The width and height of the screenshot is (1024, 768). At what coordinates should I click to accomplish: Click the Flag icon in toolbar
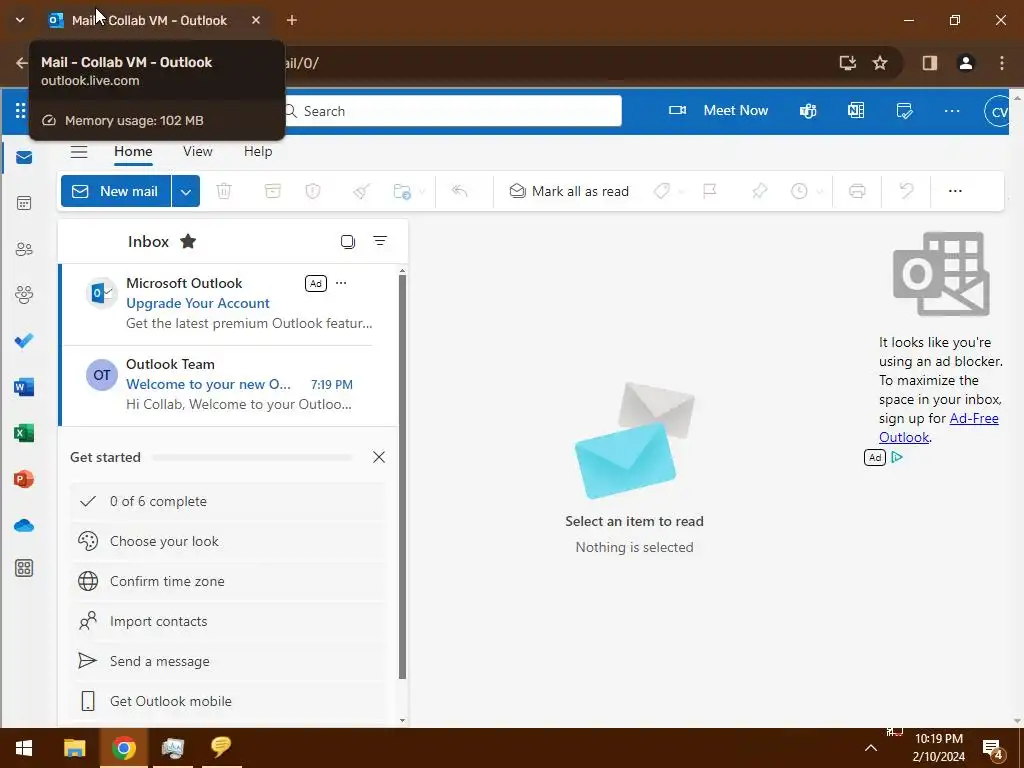click(709, 191)
